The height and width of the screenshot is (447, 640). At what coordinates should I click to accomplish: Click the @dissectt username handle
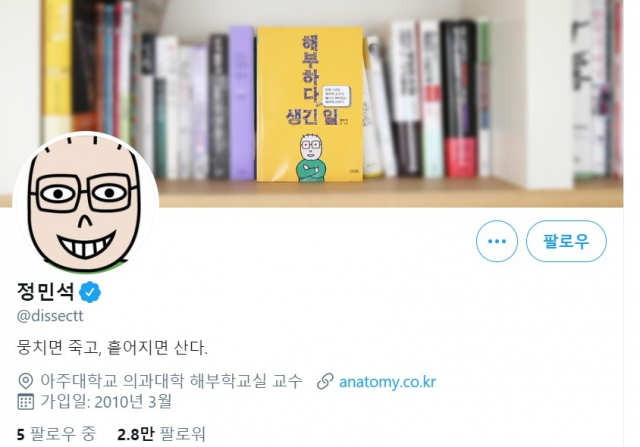pos(50,316)
